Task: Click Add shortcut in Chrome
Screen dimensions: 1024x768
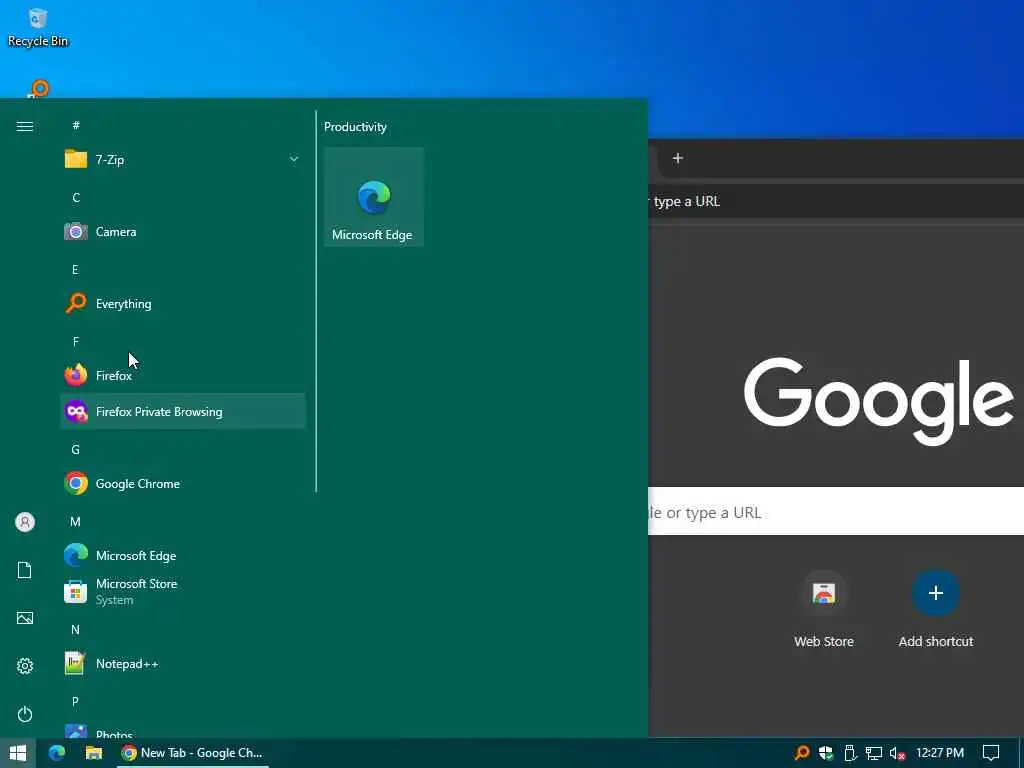Action: tap(936, 610)
